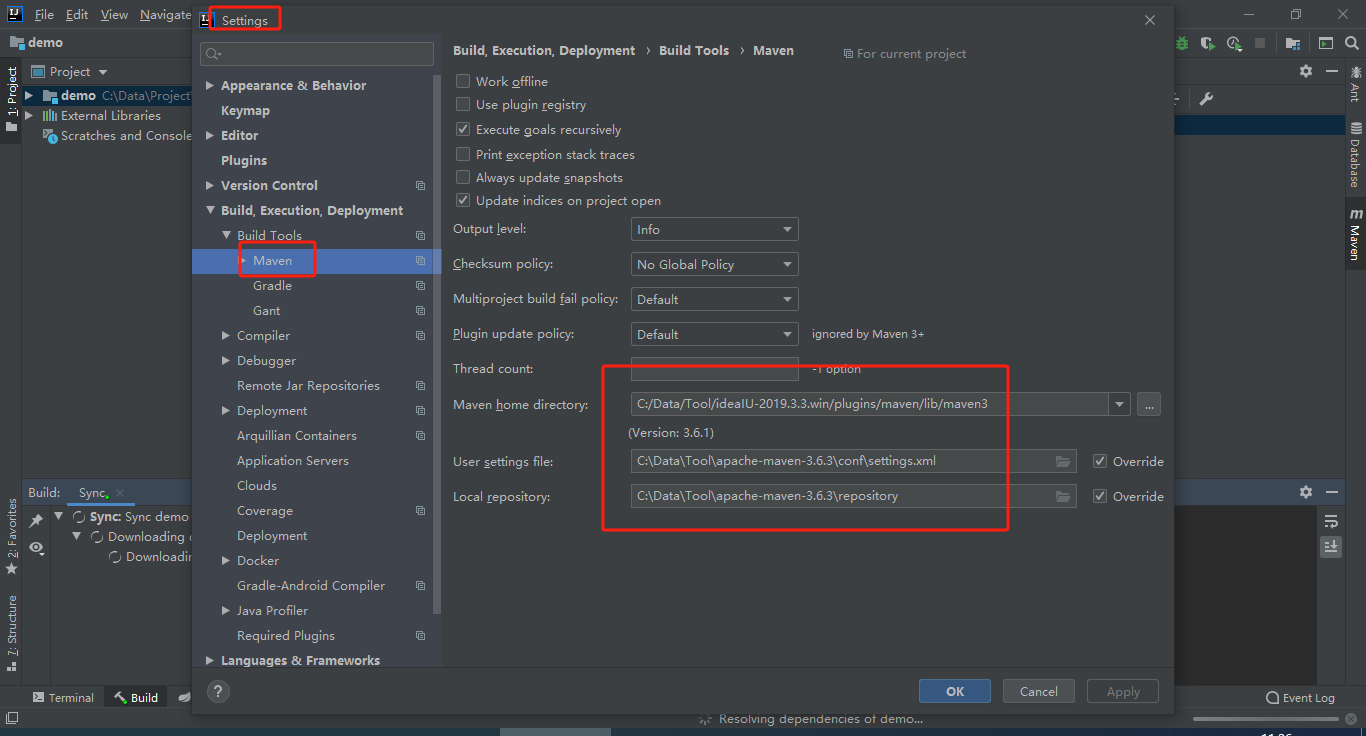Enable the Work offline checkbox
This screenshot has width=1366, height=736.
[463, 81]
